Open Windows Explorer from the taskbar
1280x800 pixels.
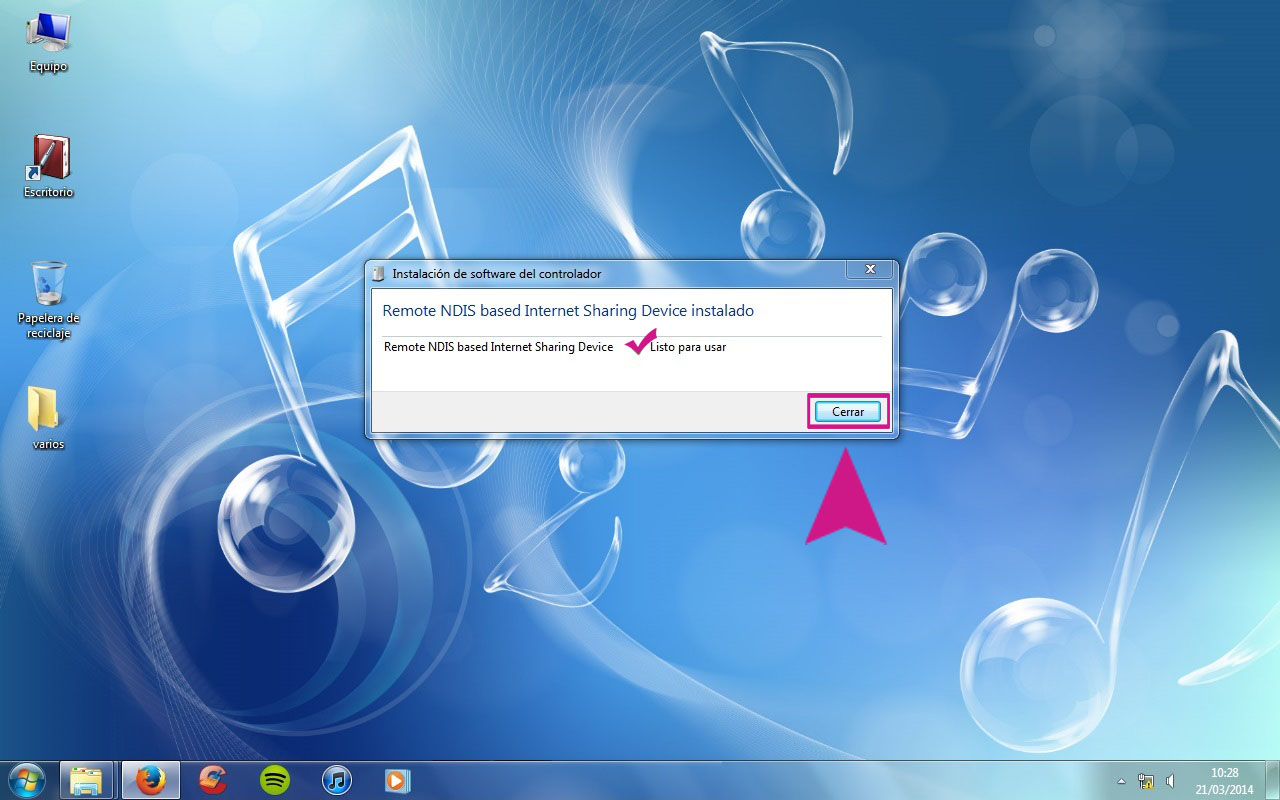[87, 780]
